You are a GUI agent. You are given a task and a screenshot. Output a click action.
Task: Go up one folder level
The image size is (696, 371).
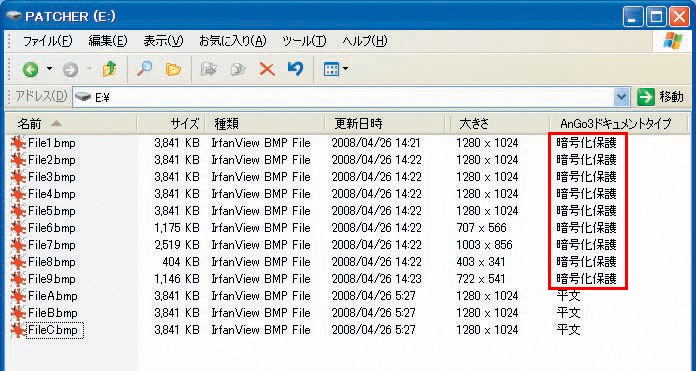[109, 69]
